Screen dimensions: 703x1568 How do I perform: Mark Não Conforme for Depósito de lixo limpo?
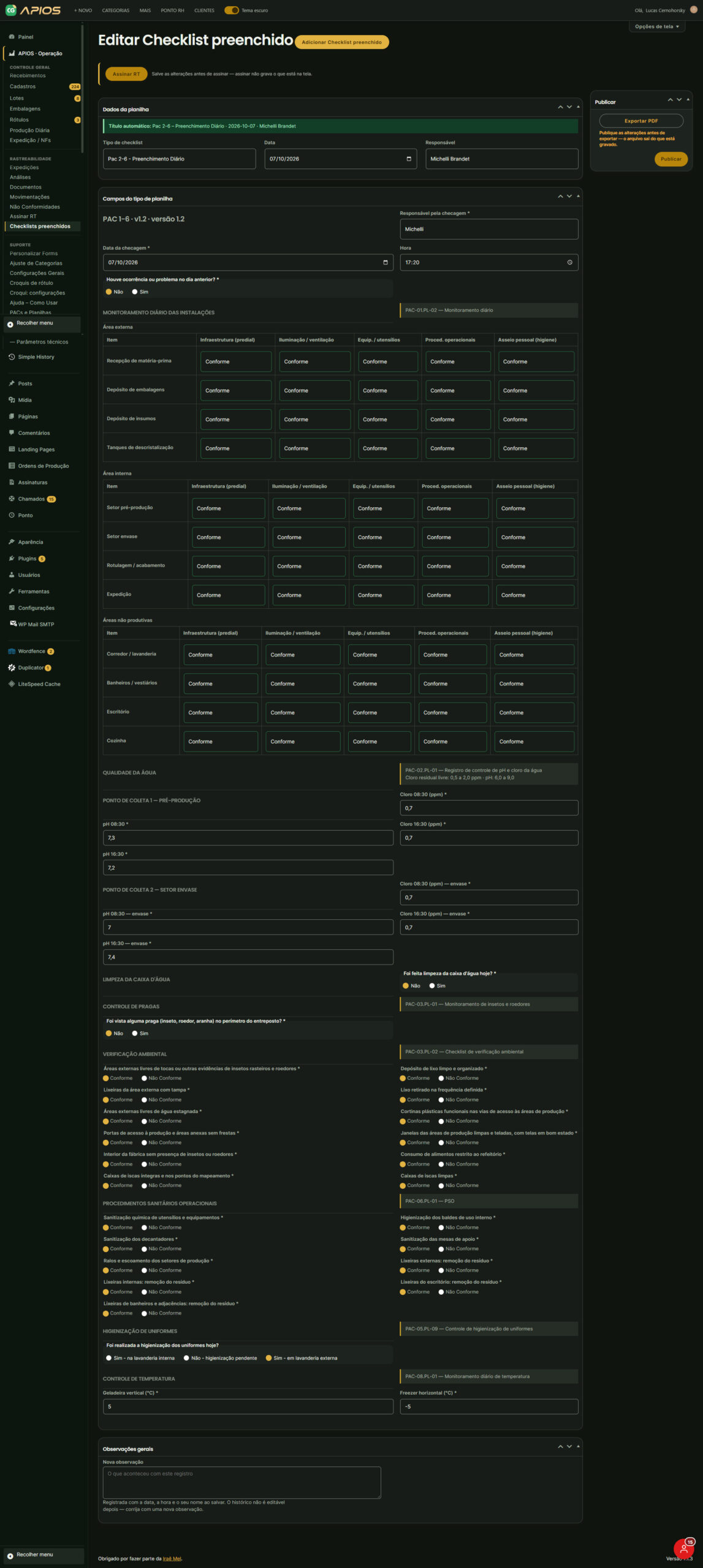tap(441, 1078)
